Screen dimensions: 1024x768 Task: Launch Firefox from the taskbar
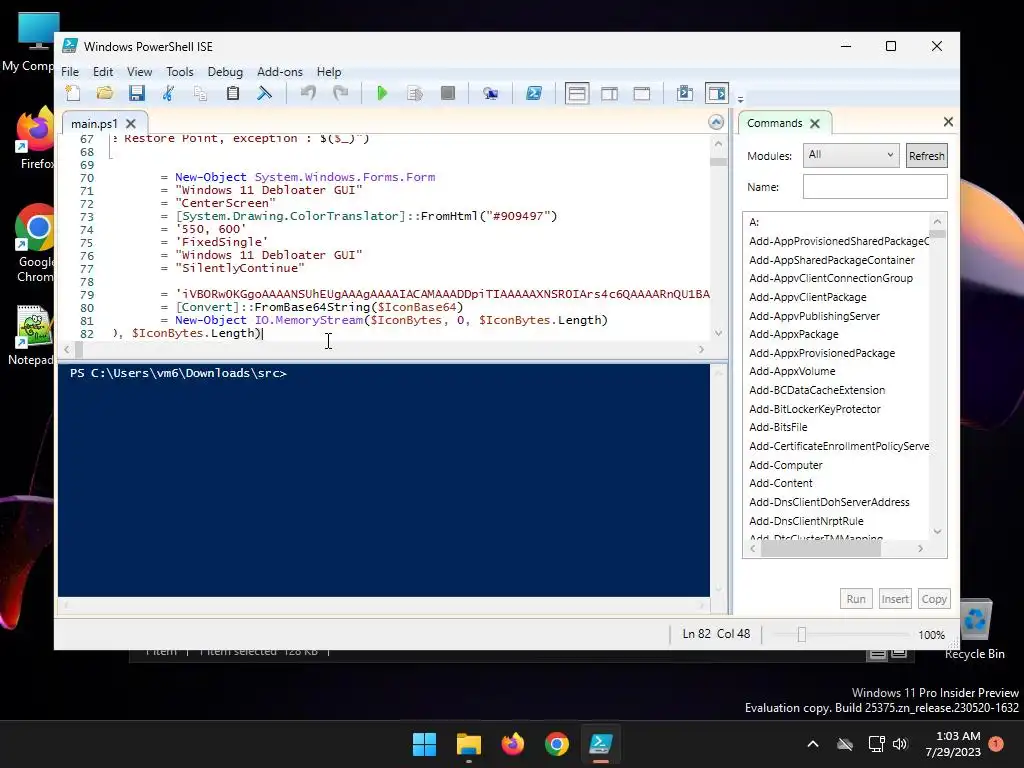tap(513, 744)
